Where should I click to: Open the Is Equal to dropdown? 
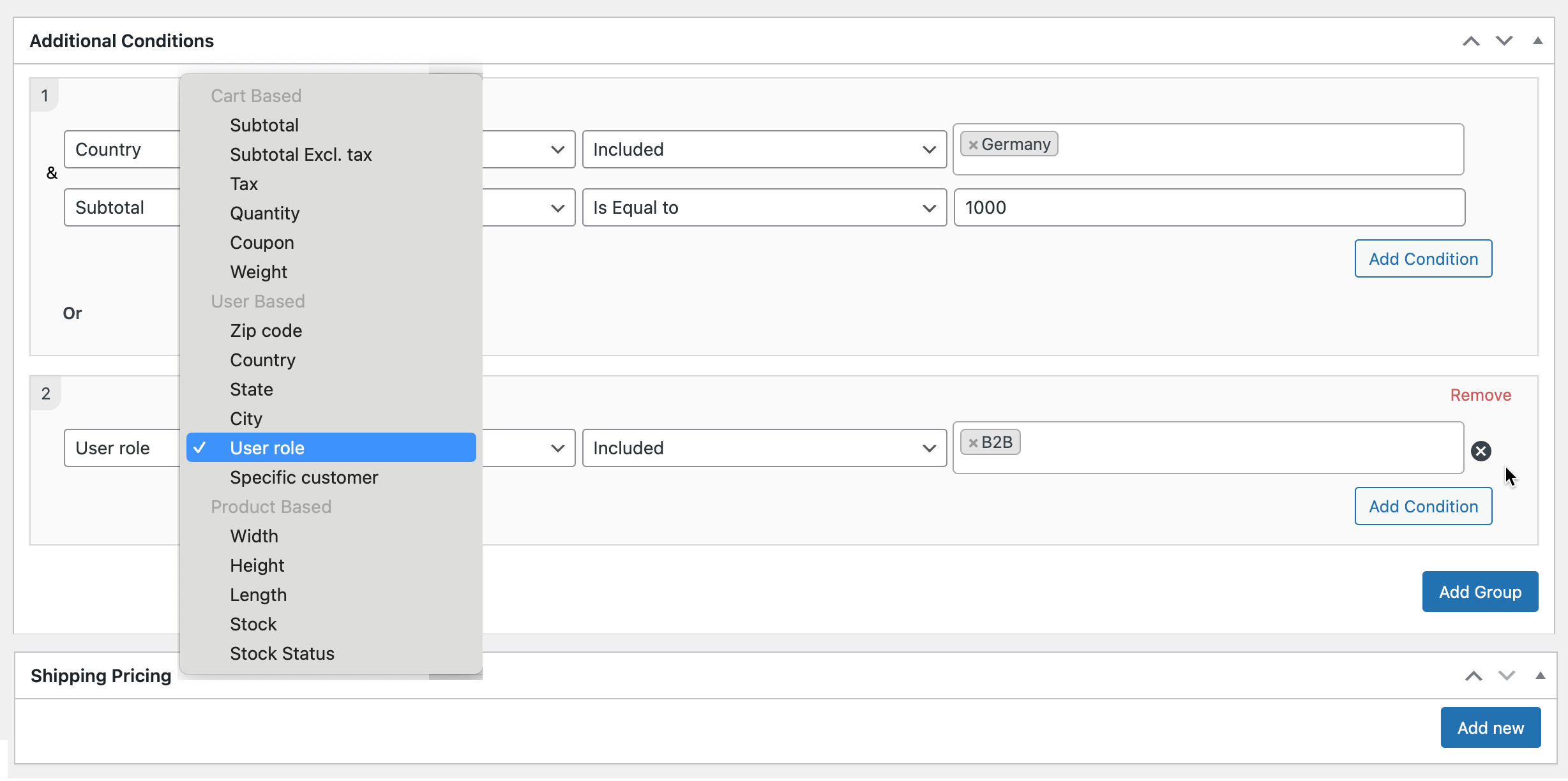click(x=764, y=207)
